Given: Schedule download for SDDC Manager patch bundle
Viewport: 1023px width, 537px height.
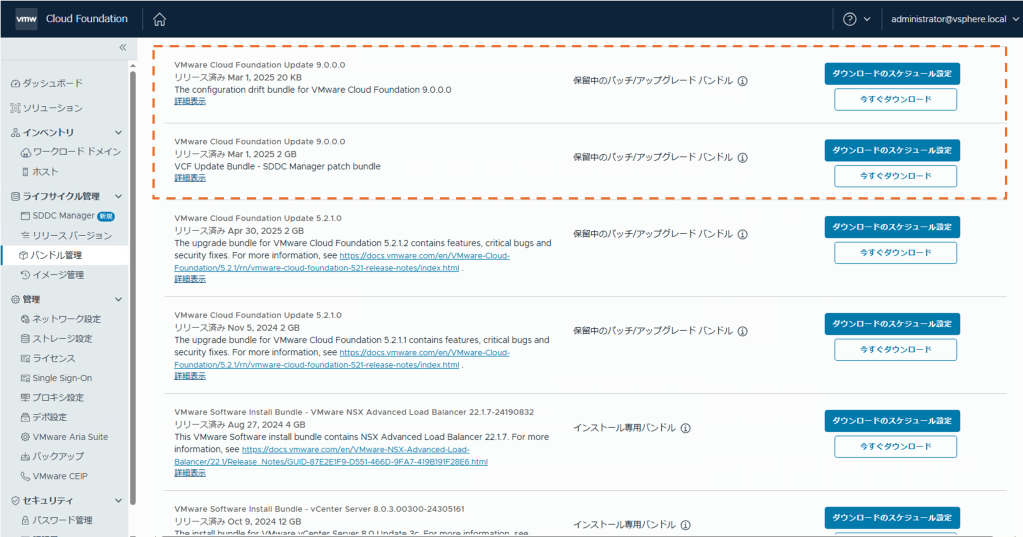Looking at the screenshot, I should point(892,150).
